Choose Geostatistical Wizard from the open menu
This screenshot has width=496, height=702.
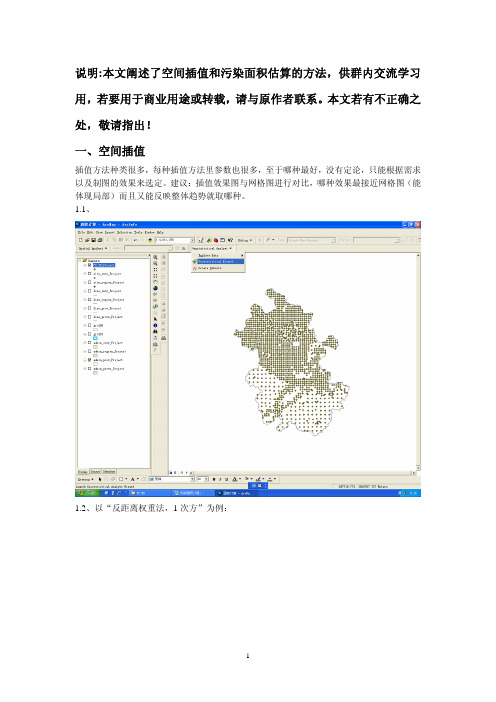click(218, 261)
